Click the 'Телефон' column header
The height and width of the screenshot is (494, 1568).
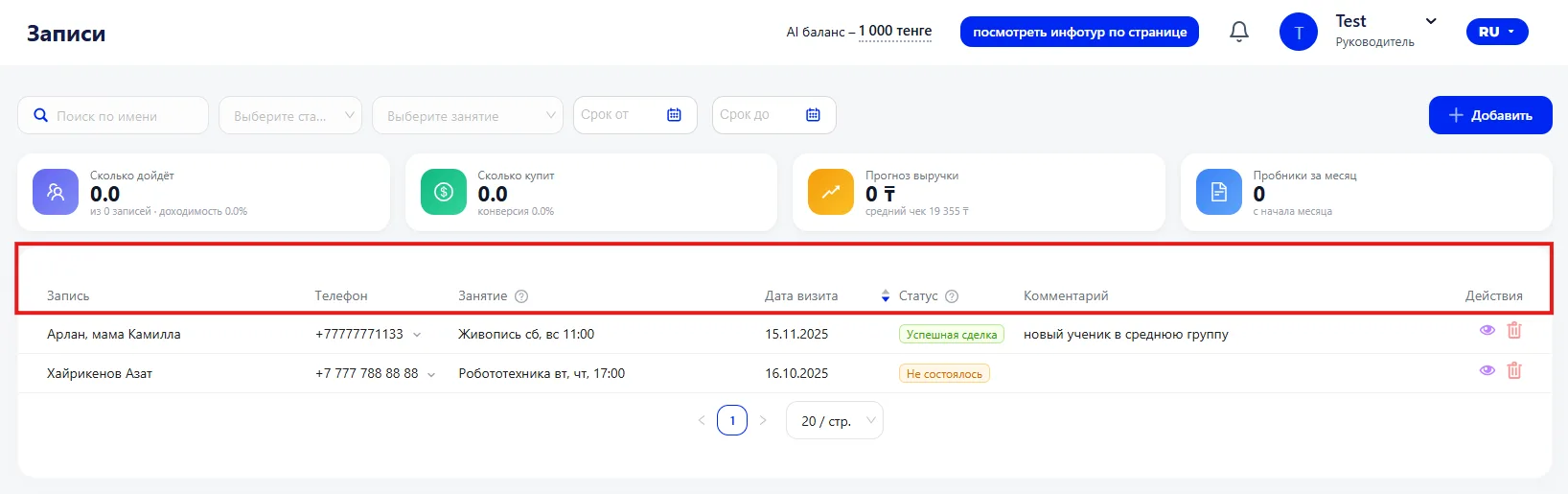click(x=341, y=295)
